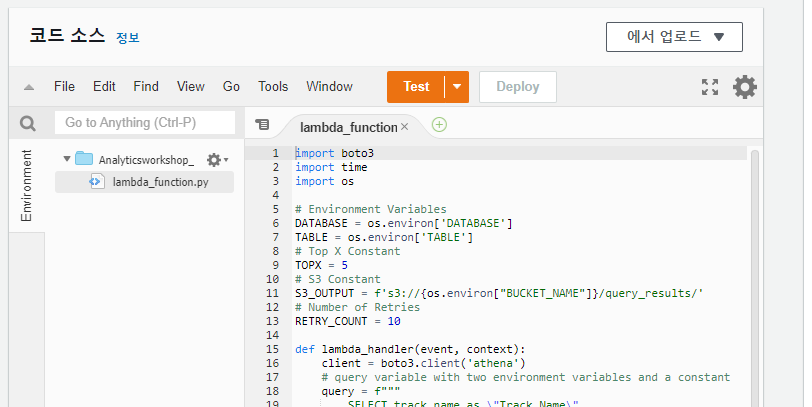The width and height of the screenshot is (812, 407).
Task: Click line number 15 in gutter
Action: tap(272, 349)
